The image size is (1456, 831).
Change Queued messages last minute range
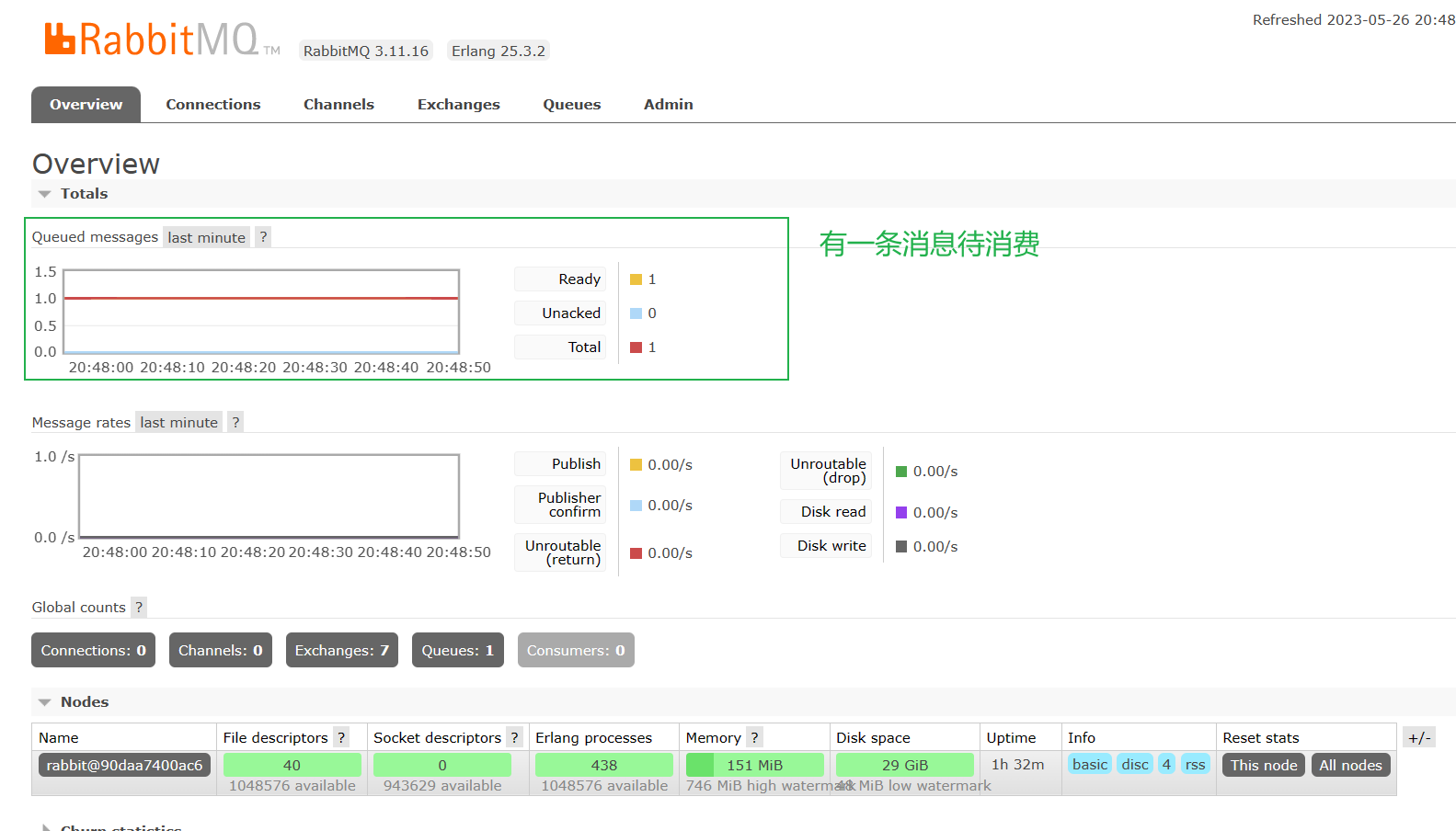(206, 237)
